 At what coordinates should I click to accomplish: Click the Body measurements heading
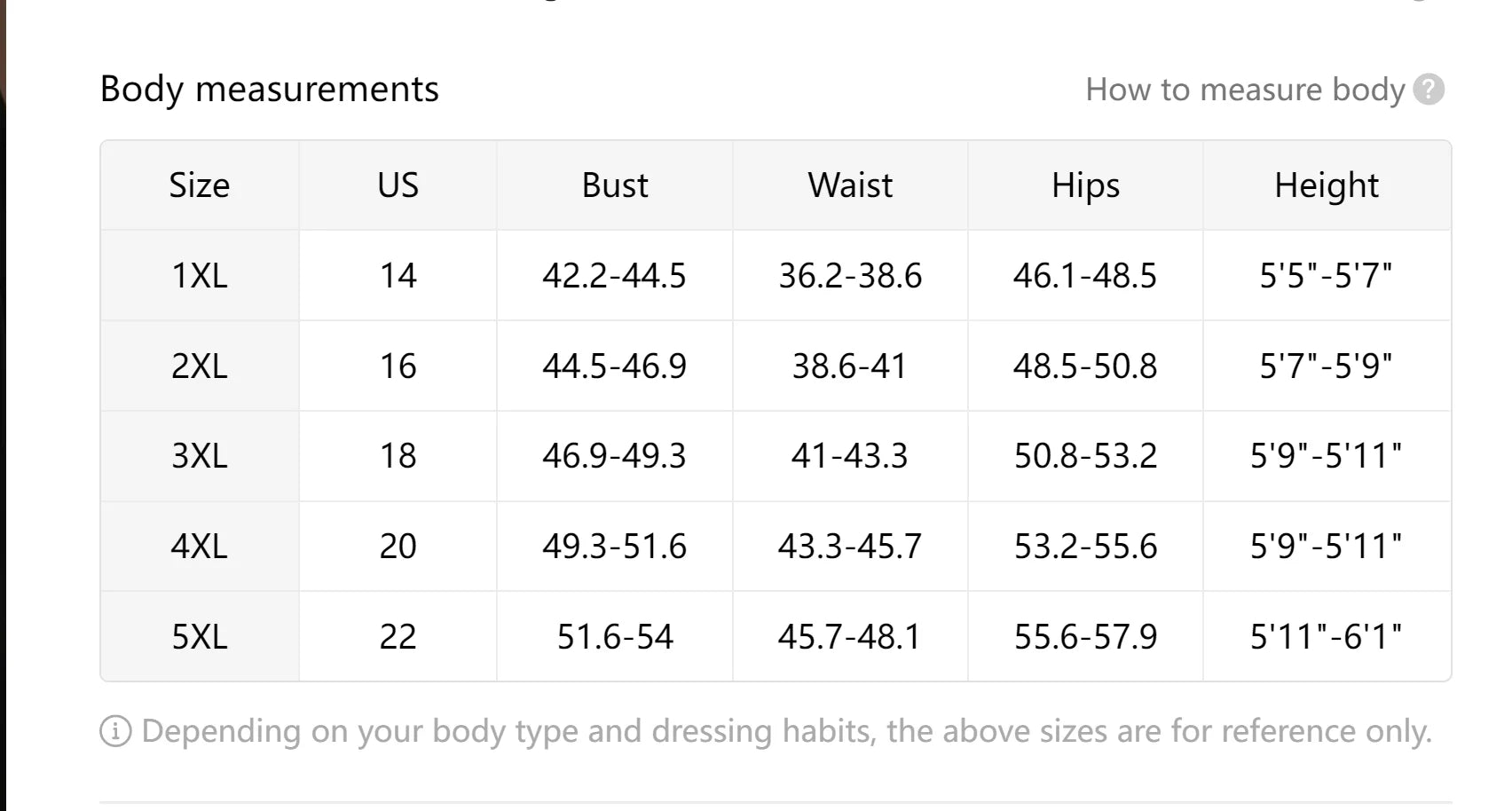point(270,90)
